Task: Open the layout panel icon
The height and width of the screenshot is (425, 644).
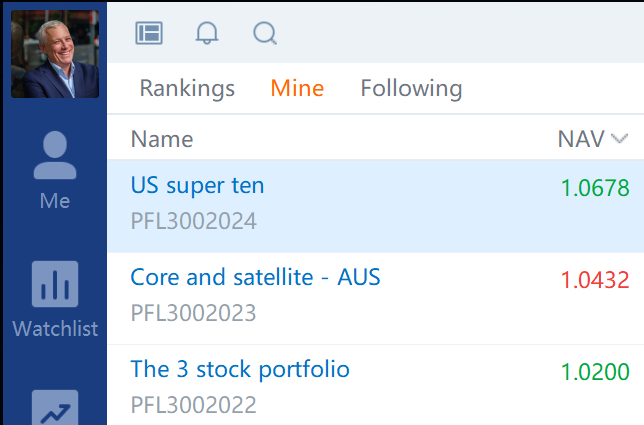Action: [149, 33]
